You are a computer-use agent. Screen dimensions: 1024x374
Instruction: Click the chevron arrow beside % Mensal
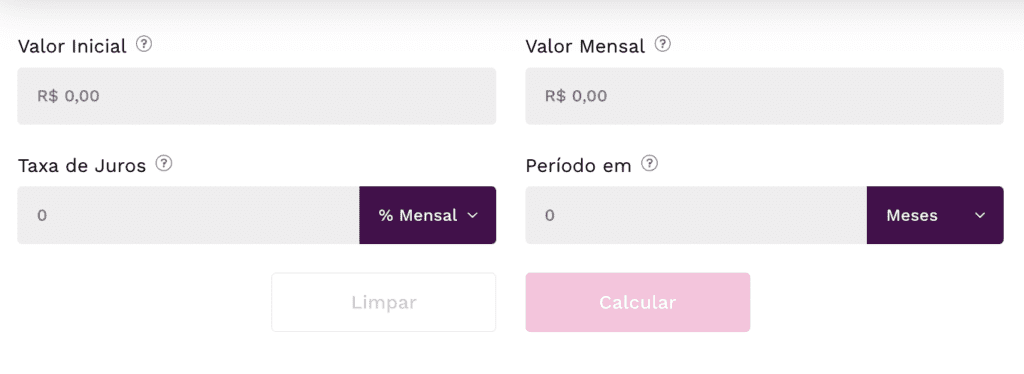click(473, 215)
